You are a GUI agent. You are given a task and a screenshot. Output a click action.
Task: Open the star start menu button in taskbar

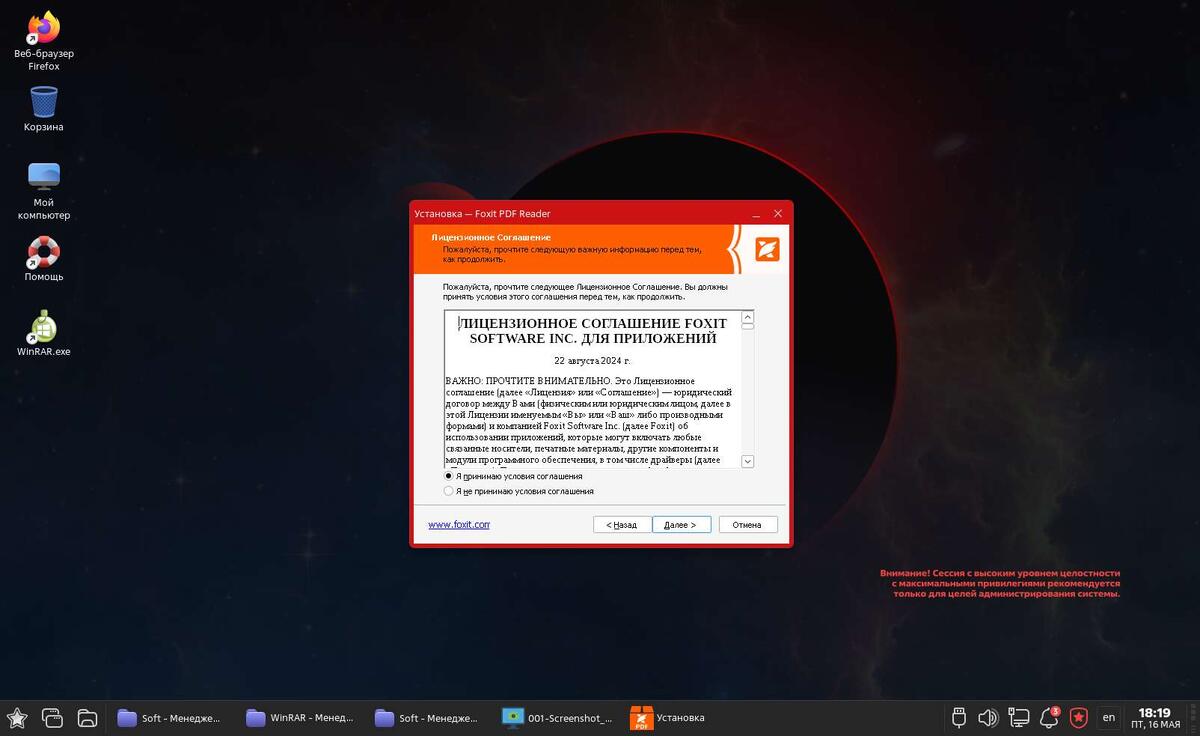pos(17,717)
